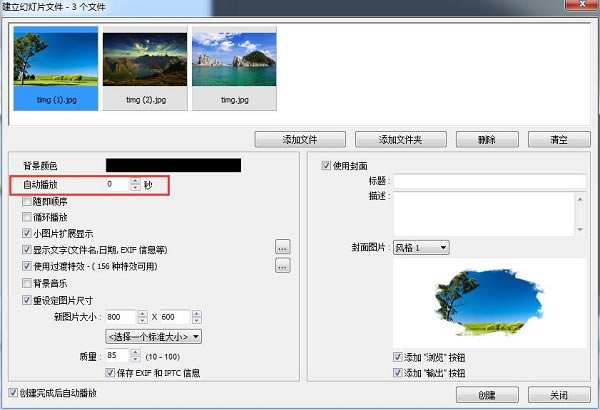Click the width field showing 800
The height and width of the screenshot is (410, 600).
(121, 317)
